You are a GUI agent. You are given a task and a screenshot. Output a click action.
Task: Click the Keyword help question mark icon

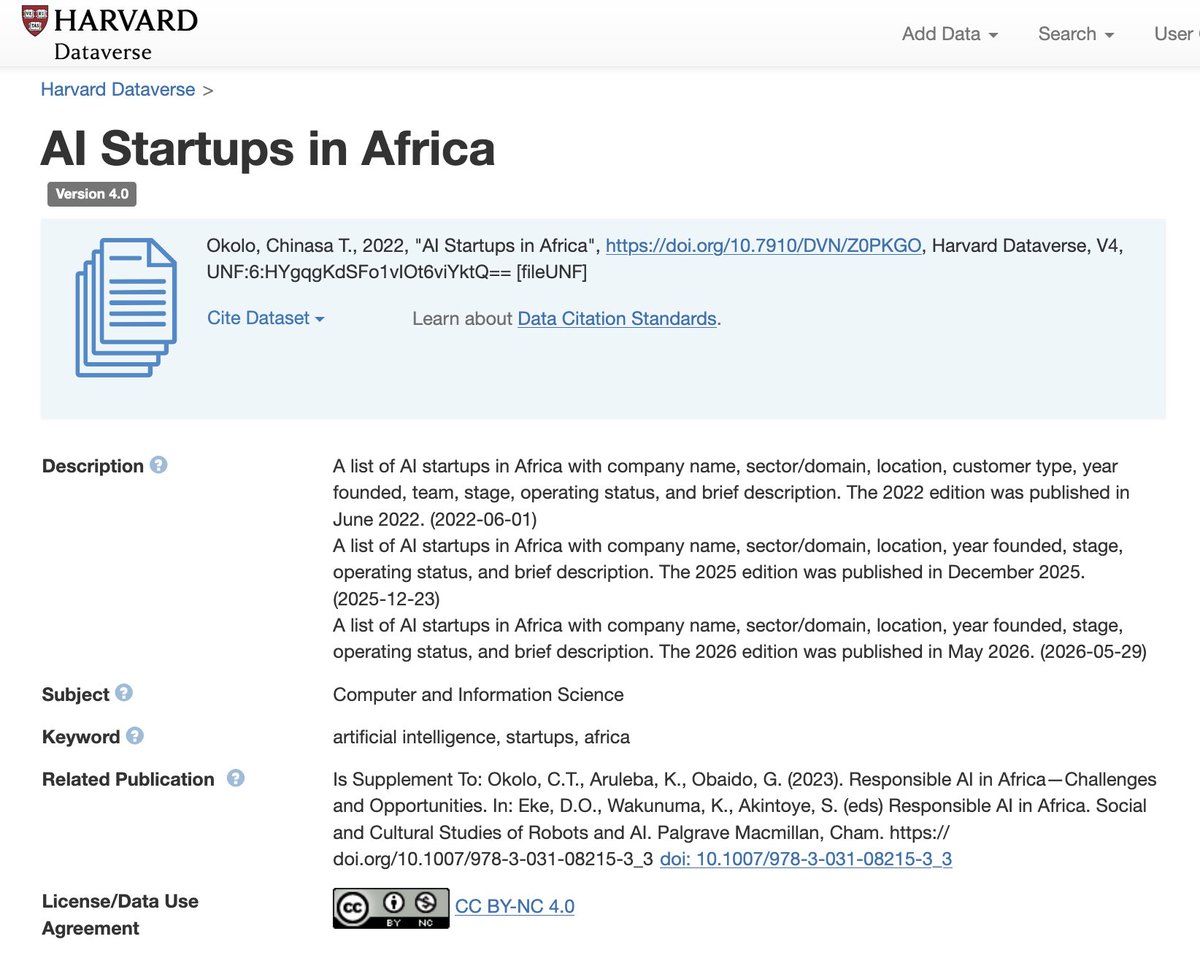tap(135, 736)
